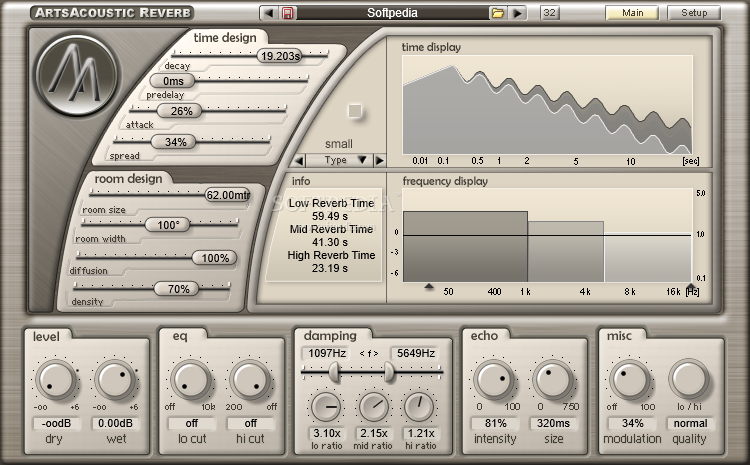
Task: Switch to the Main tab
Action: tap(632, 13)
